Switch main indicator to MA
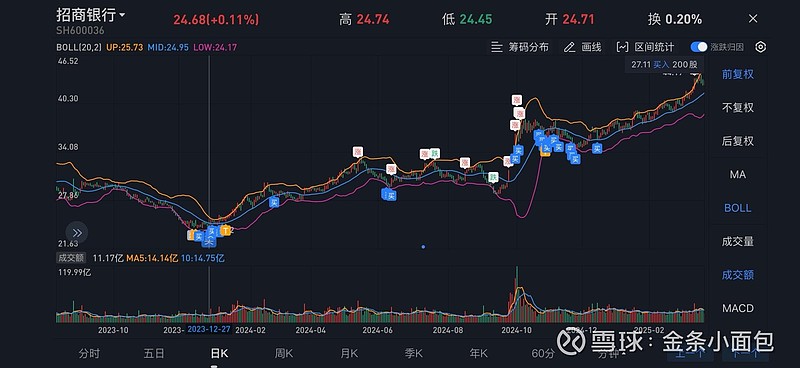 point(737,175)
